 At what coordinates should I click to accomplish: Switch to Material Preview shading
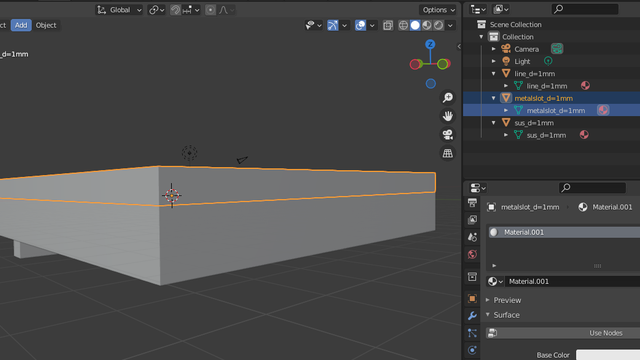427,25
